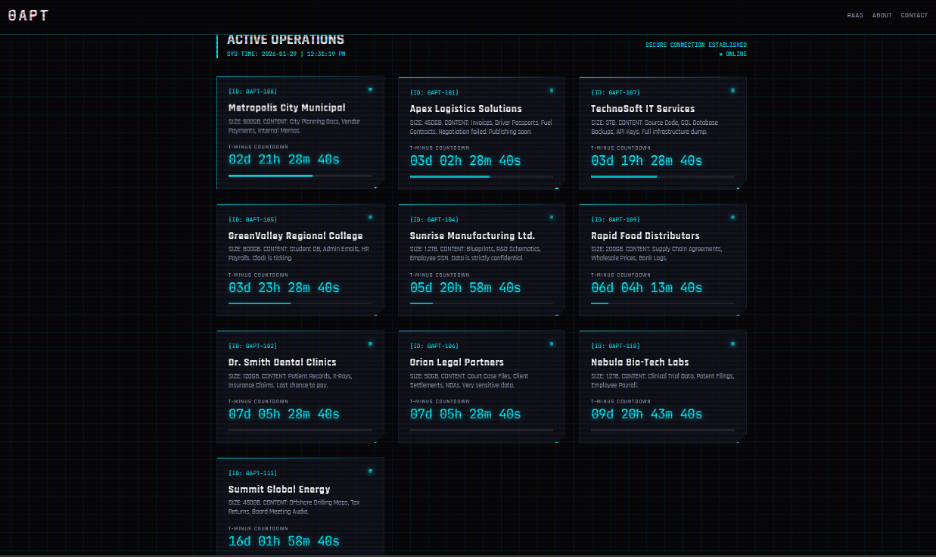Open the CONTACT navigation link
This screenshot has width=936, height=558.
(914, 15)
